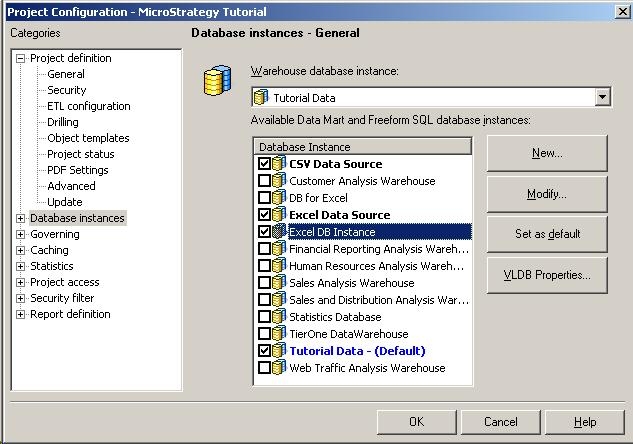Click the Sales Analysis Warehouse database icon
633x444 pixels.
(279, 283)
